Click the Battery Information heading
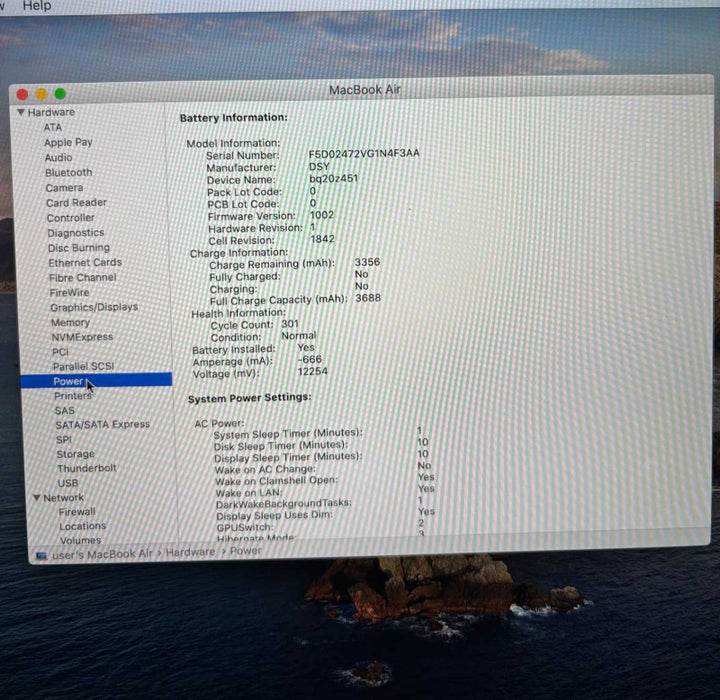Viewport: 720px width, 700px height. tap(234, 118)
